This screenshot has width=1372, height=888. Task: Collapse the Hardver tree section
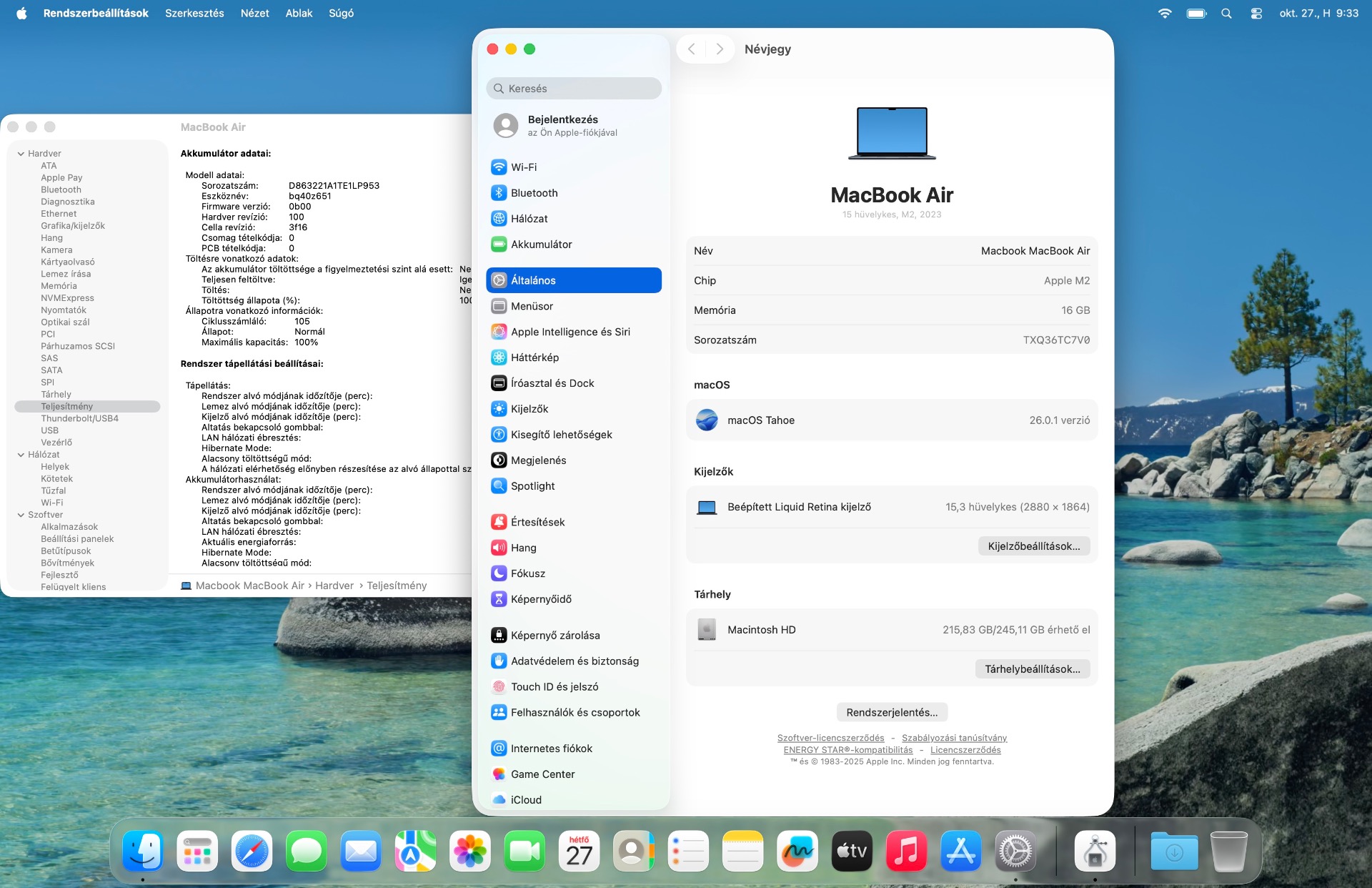tap(21, 154)
